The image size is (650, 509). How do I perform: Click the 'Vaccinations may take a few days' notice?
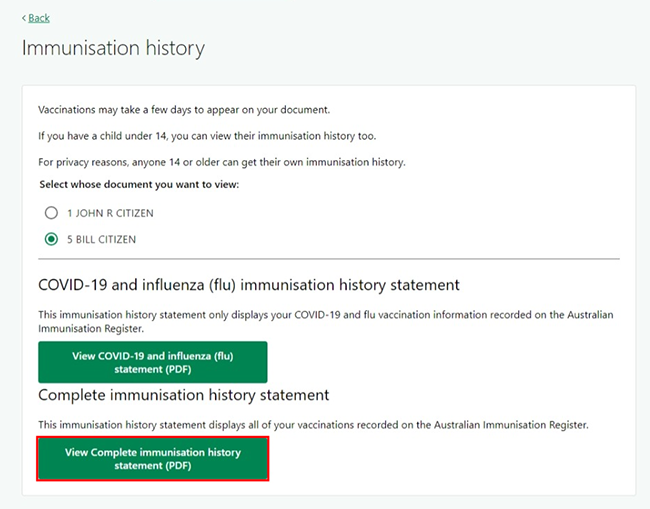[184, 110]
